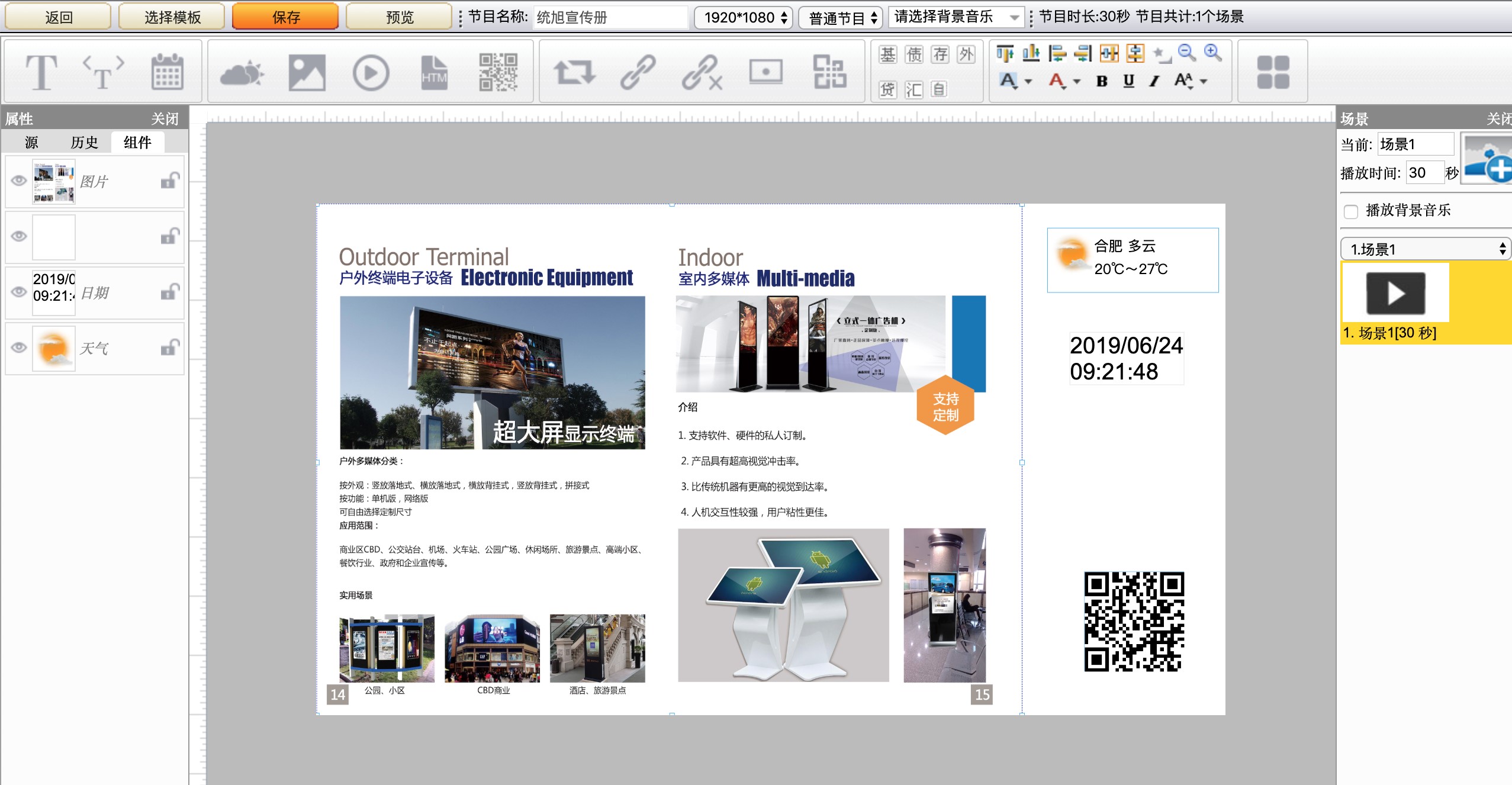Click the HTM web page icon
The width and height of the screenshot is (1512, 785).
434,73
